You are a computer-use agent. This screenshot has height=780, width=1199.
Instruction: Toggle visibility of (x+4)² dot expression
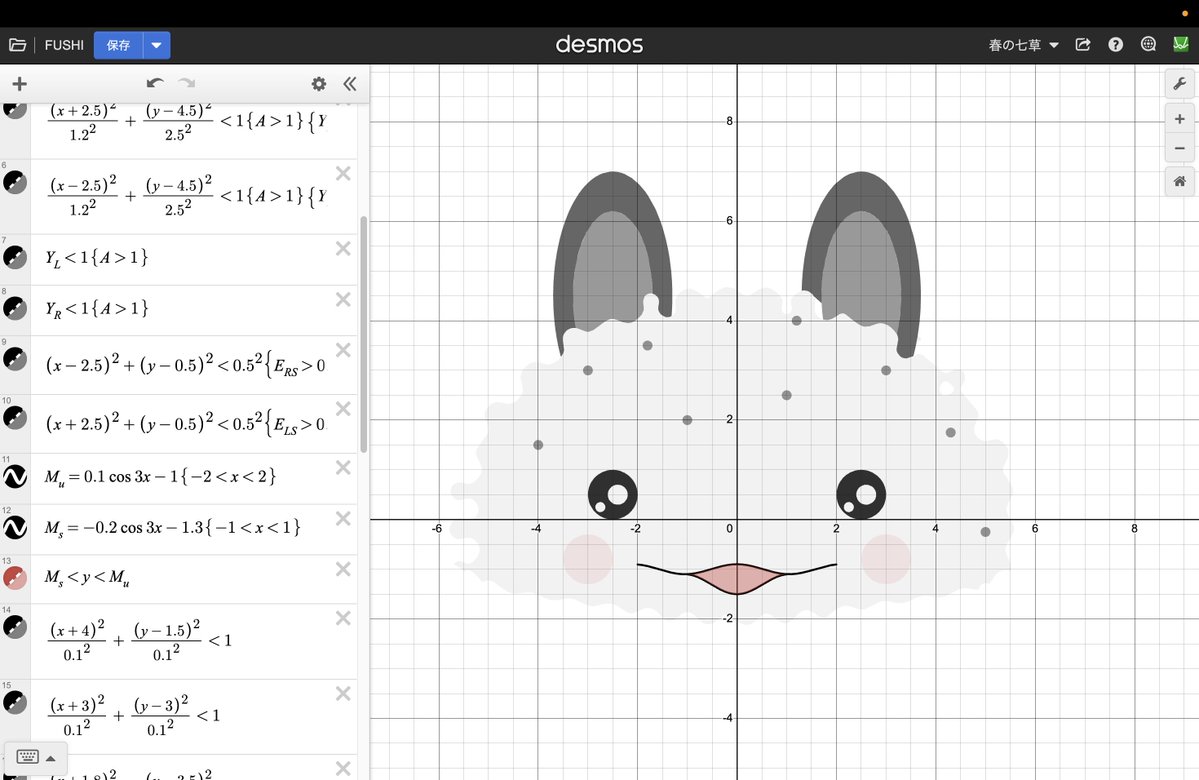click(x=15, y=627)
